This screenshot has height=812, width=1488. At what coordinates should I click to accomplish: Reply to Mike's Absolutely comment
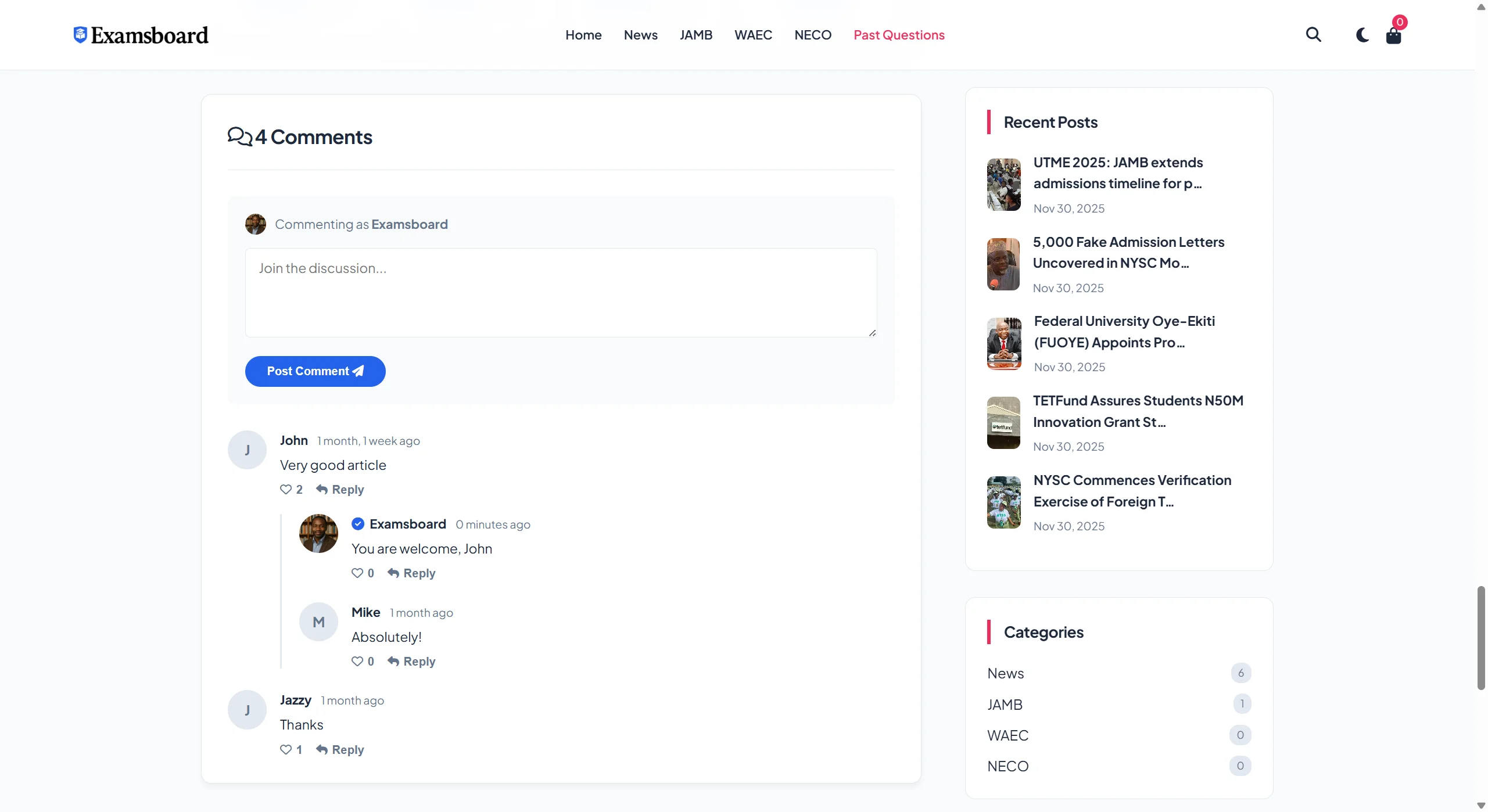tap(411, 662)
